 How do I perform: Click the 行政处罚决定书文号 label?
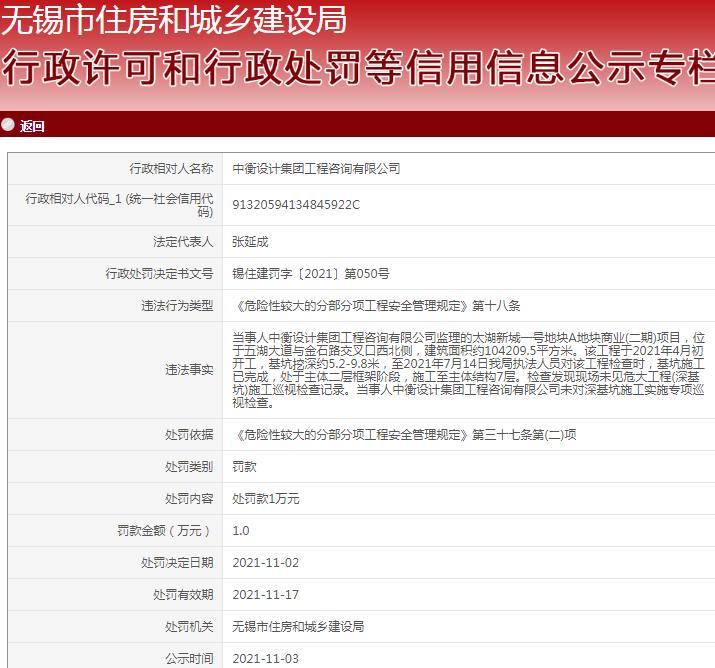[x=159, y=274]
